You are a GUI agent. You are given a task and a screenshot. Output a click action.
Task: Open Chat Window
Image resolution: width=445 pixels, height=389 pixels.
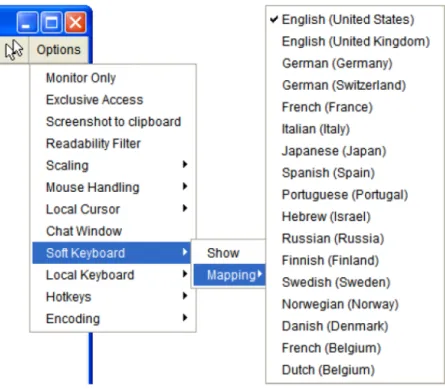[x=113, y=231]
